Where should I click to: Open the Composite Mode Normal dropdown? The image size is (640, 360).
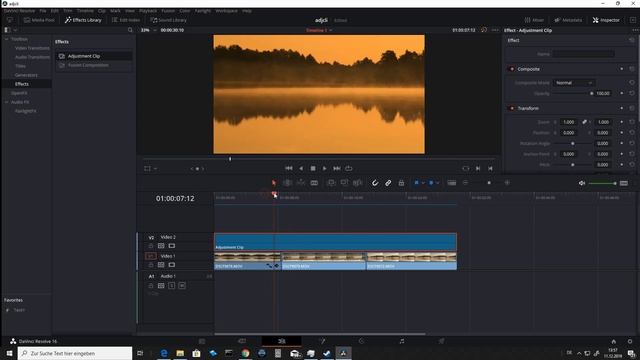(573, 83)
